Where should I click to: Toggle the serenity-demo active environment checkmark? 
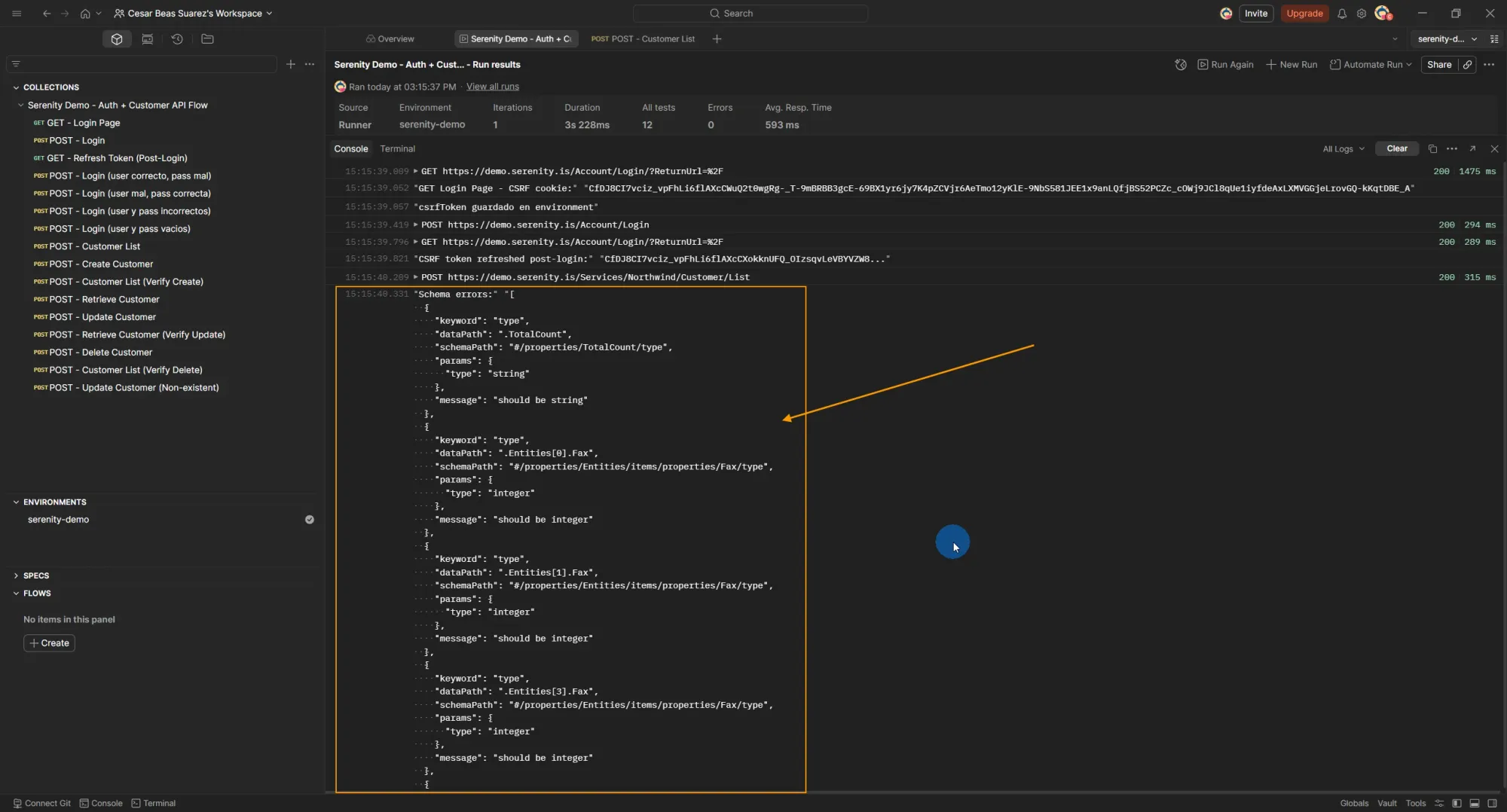click(309, 520)
